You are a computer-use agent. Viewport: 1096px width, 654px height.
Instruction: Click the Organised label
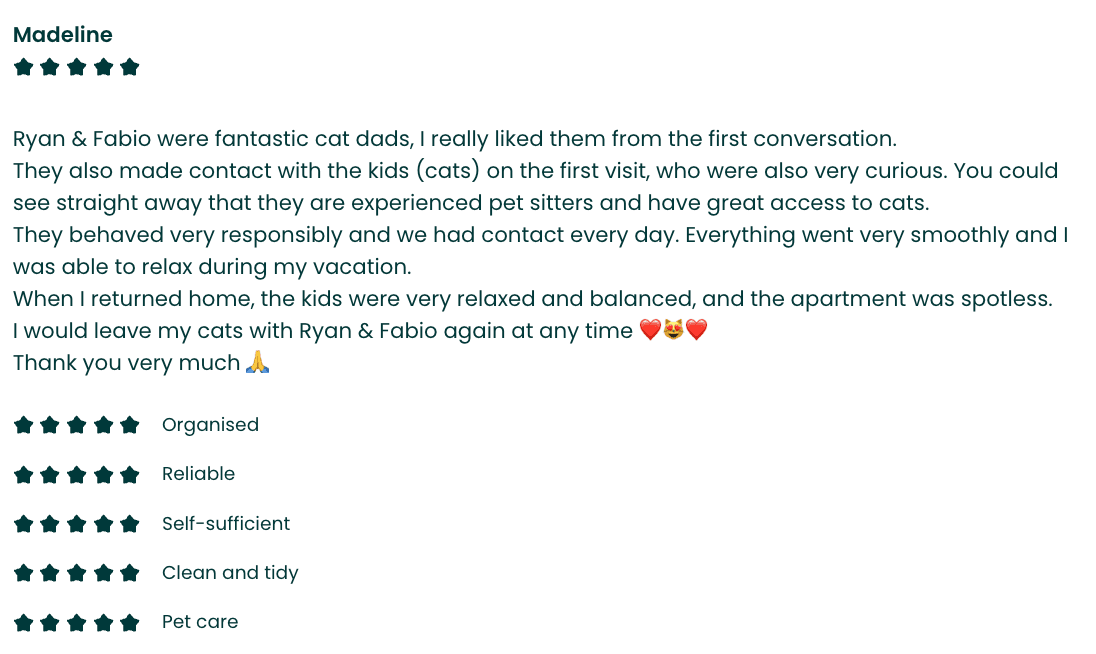(210, 425)
